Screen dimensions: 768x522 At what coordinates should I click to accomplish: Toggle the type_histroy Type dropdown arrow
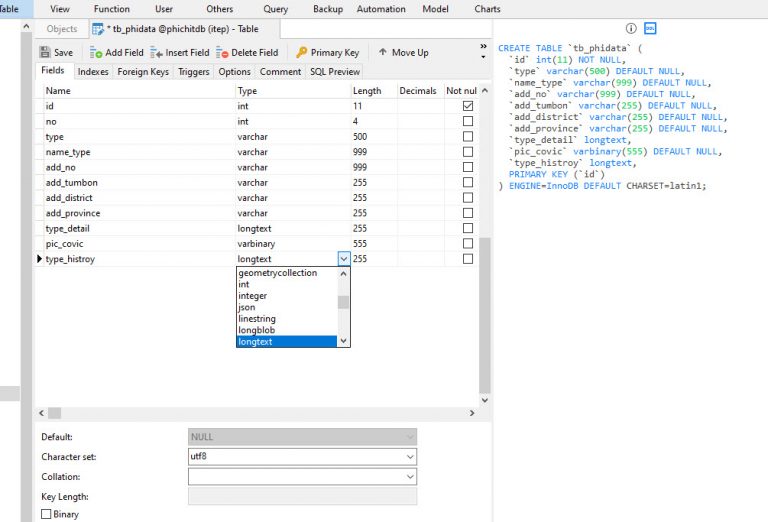click(x=344, y=259)
